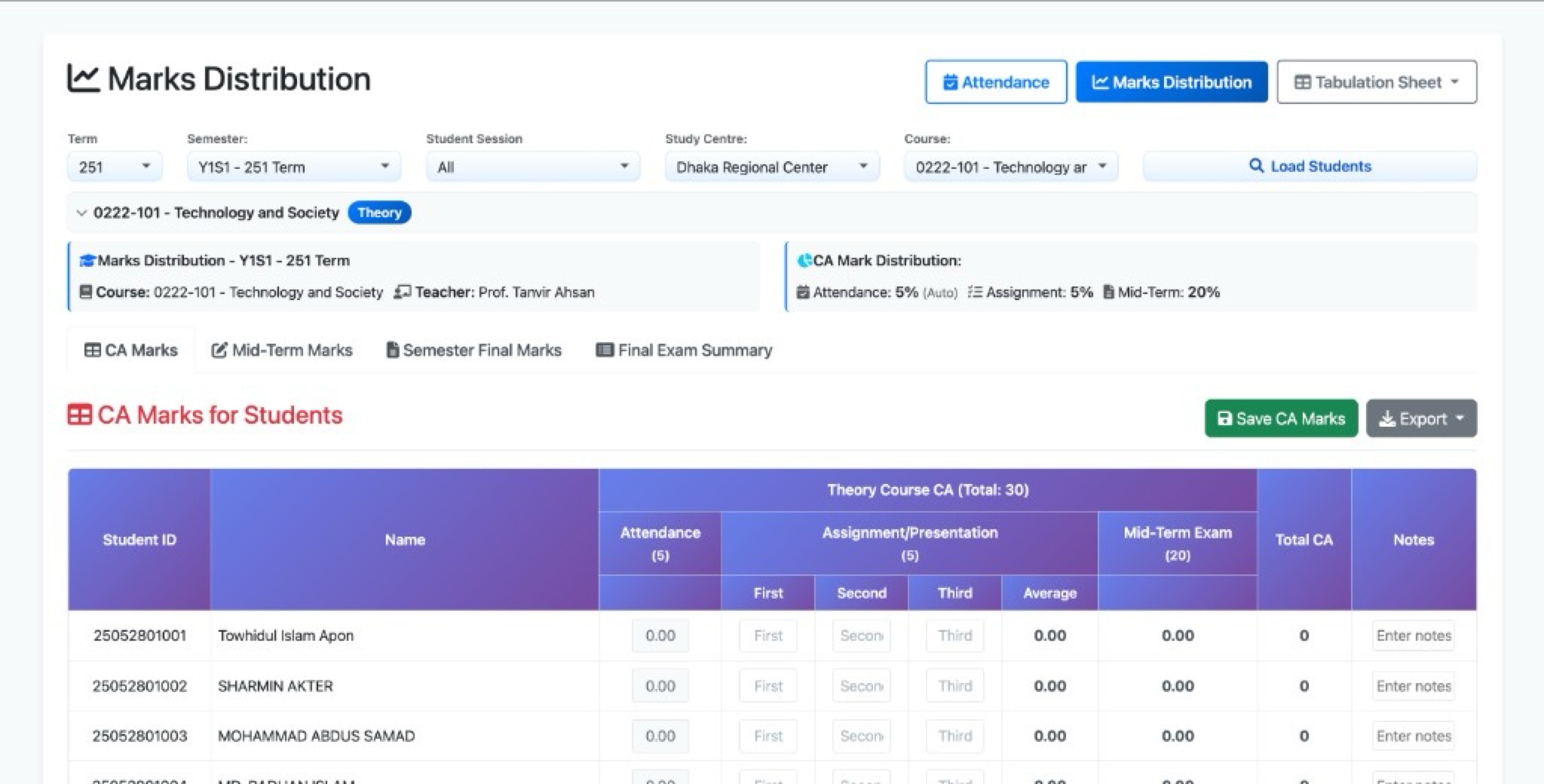Open the Course dropdown 0222-101
This screenshot has width=1544, height=784.
pyautogui.click(x=1011, y=167)
